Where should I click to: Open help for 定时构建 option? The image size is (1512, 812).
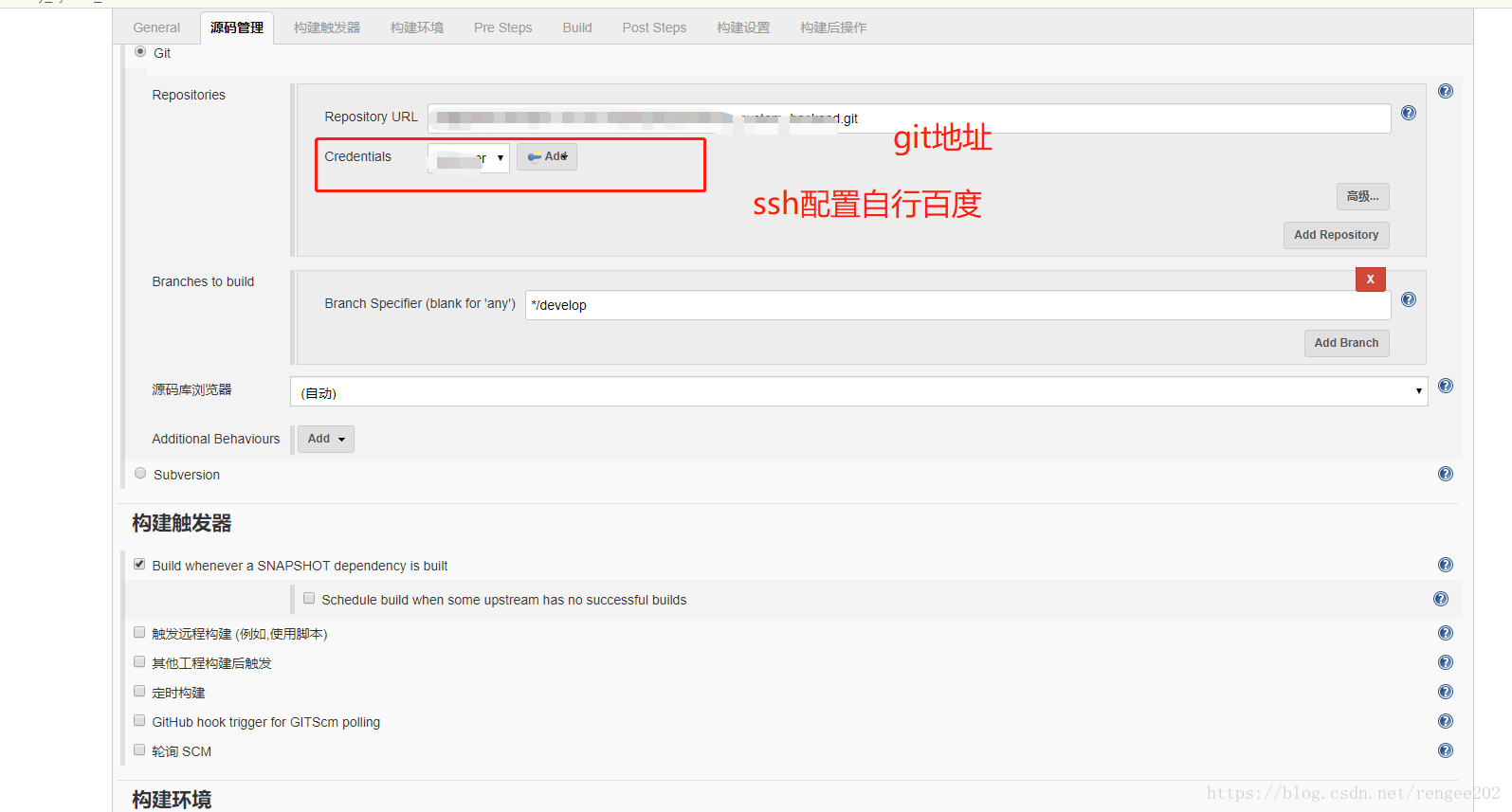pyautogui.click(x=1445, y=692)
